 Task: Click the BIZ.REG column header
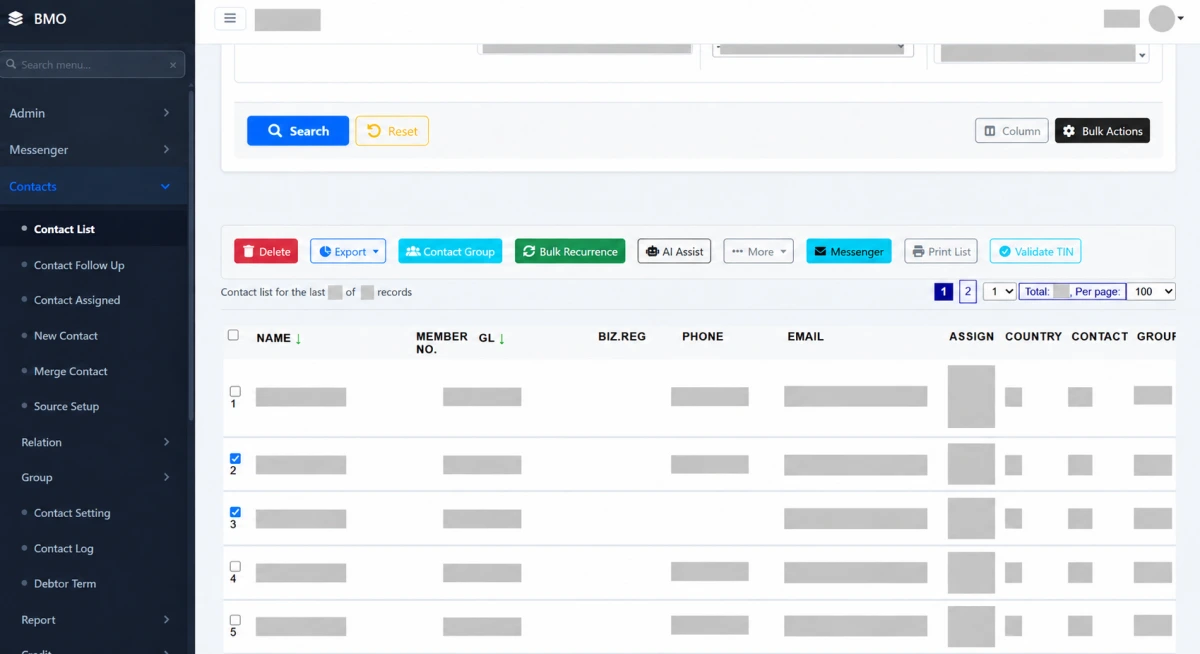[x=622, y=337]
